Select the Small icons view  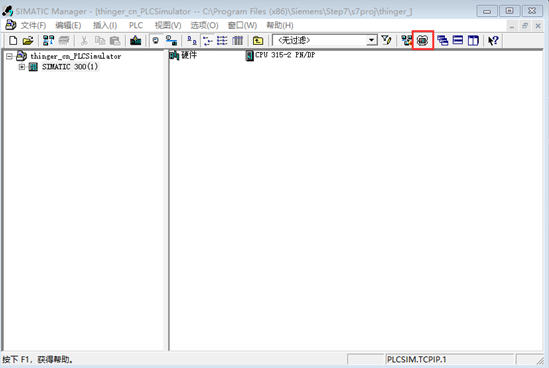click(x=208, y=41)
